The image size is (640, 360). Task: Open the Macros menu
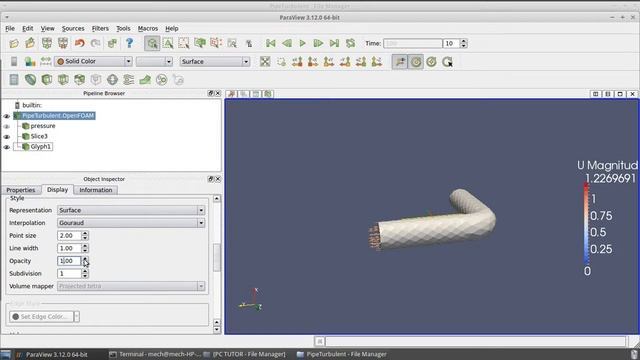[x=148, y=29]
